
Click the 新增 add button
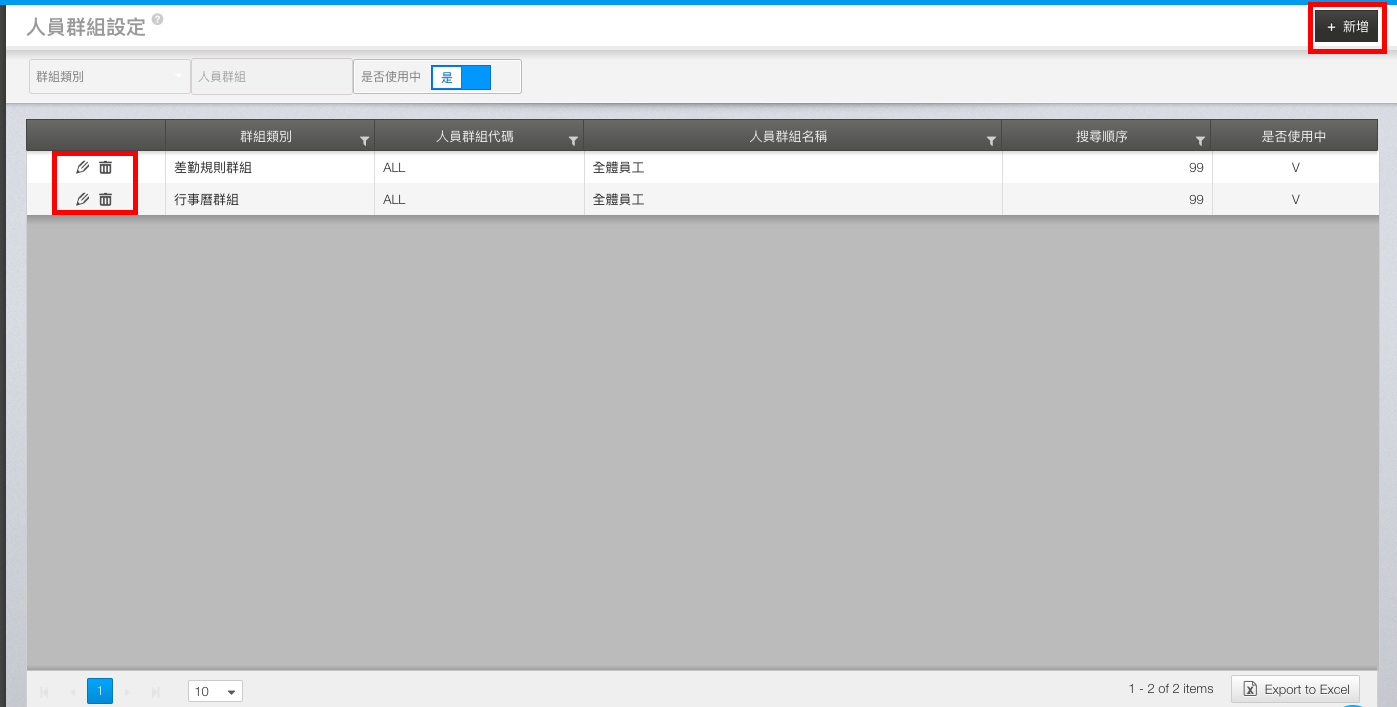1347,27
